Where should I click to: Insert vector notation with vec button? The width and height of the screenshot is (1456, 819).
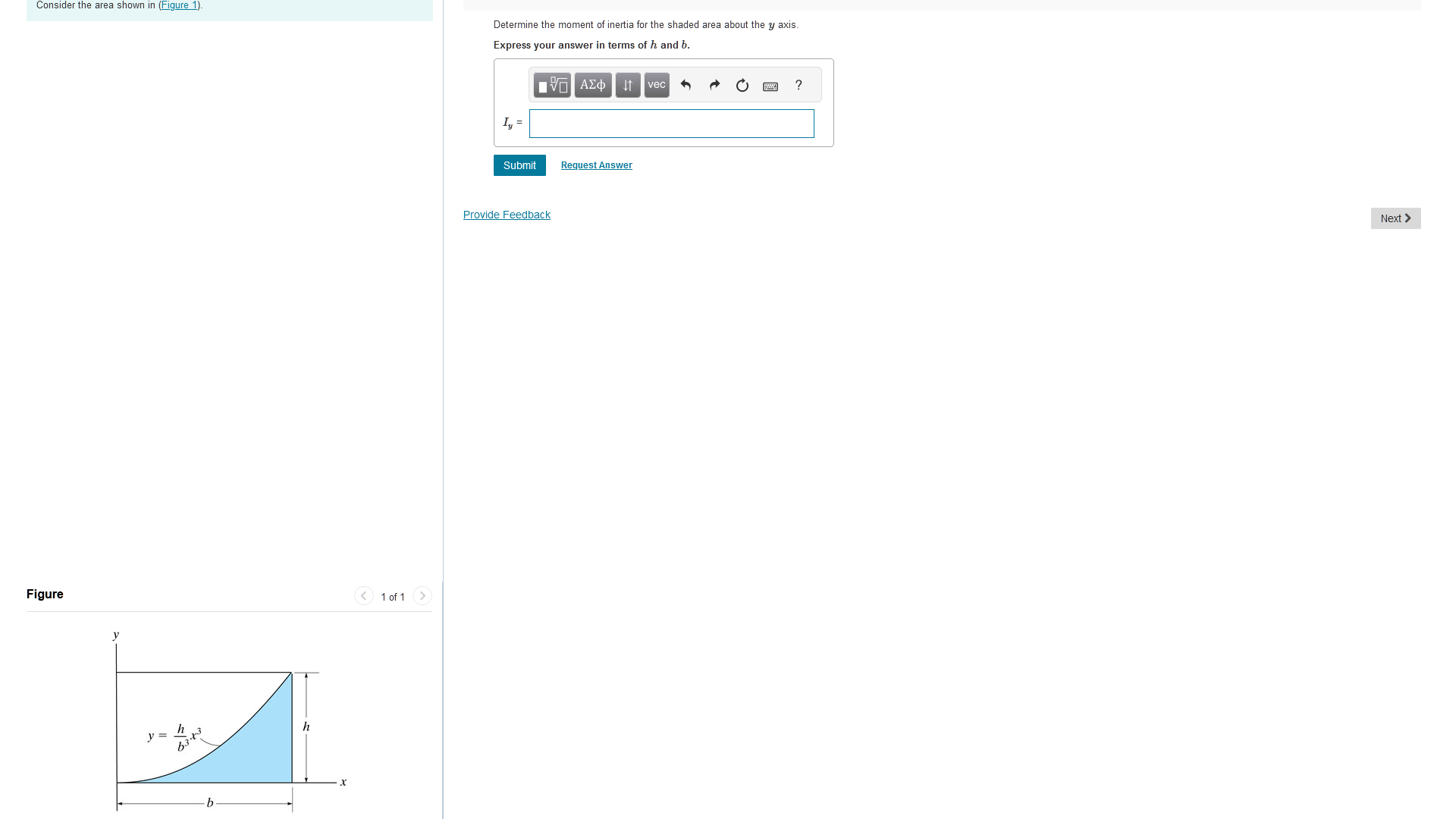pos(657,85)
